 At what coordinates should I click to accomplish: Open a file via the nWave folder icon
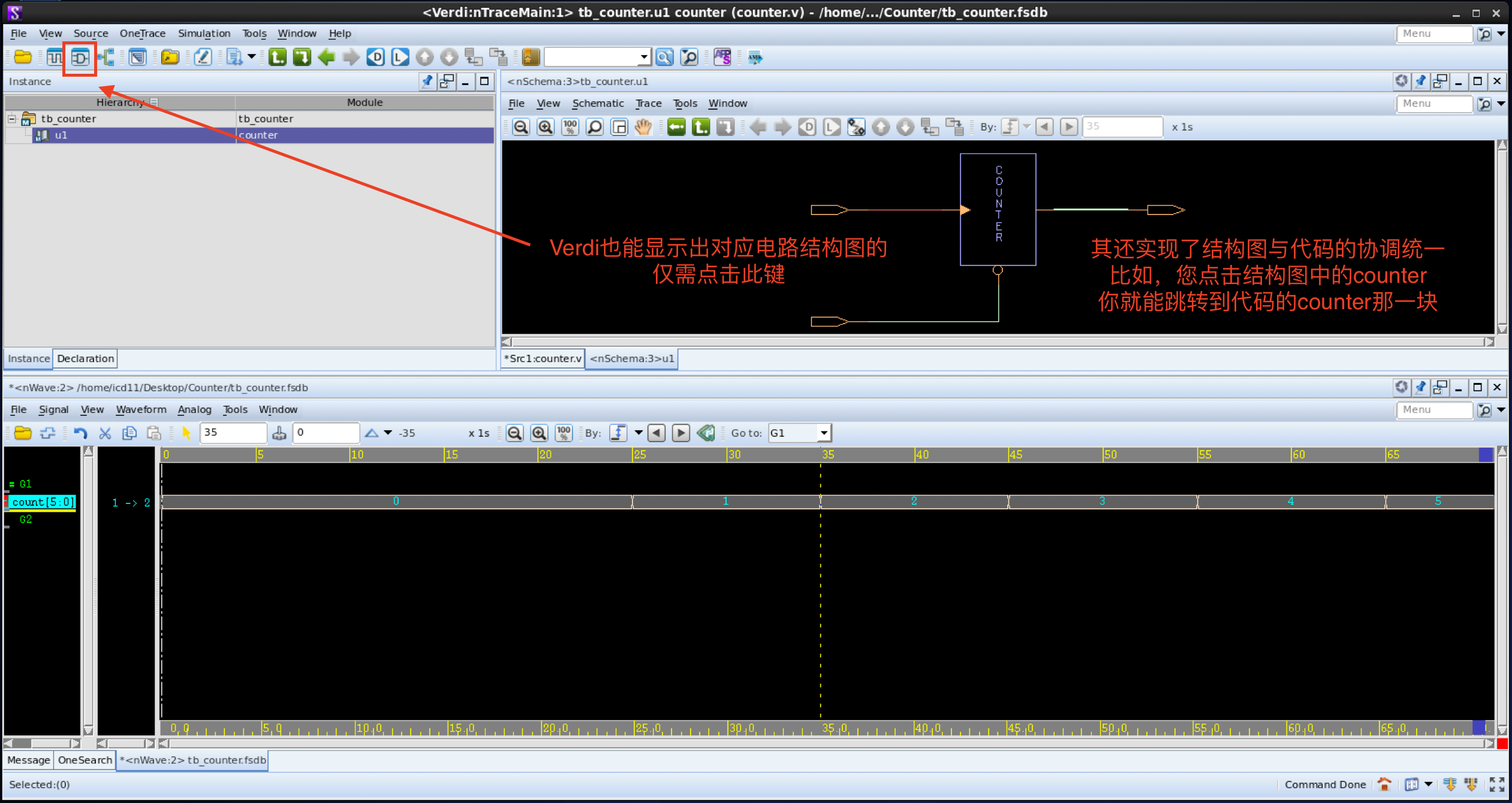(22, 433)
